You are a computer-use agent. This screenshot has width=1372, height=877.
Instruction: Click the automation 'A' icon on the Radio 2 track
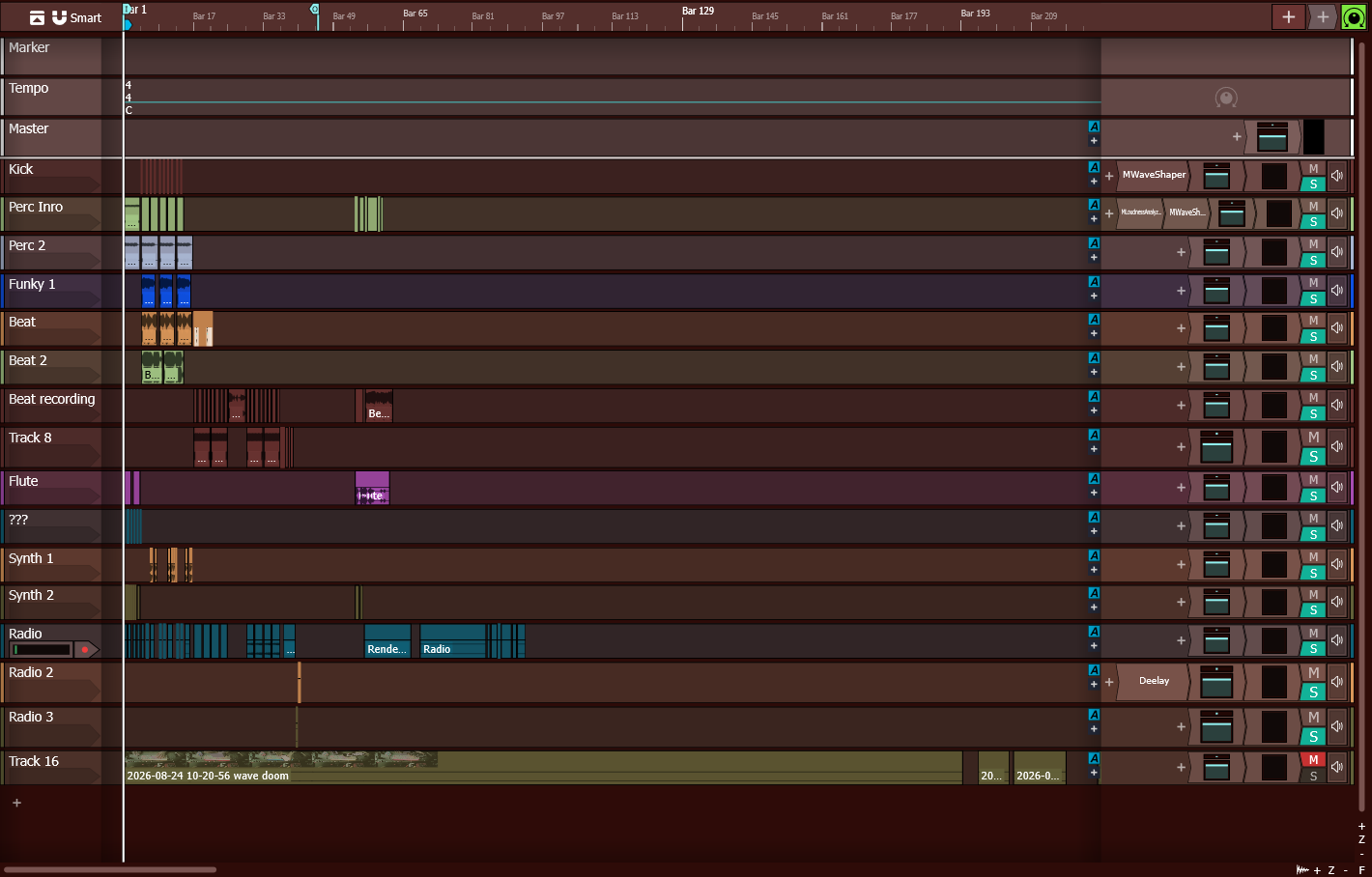tap(1094, 670)
